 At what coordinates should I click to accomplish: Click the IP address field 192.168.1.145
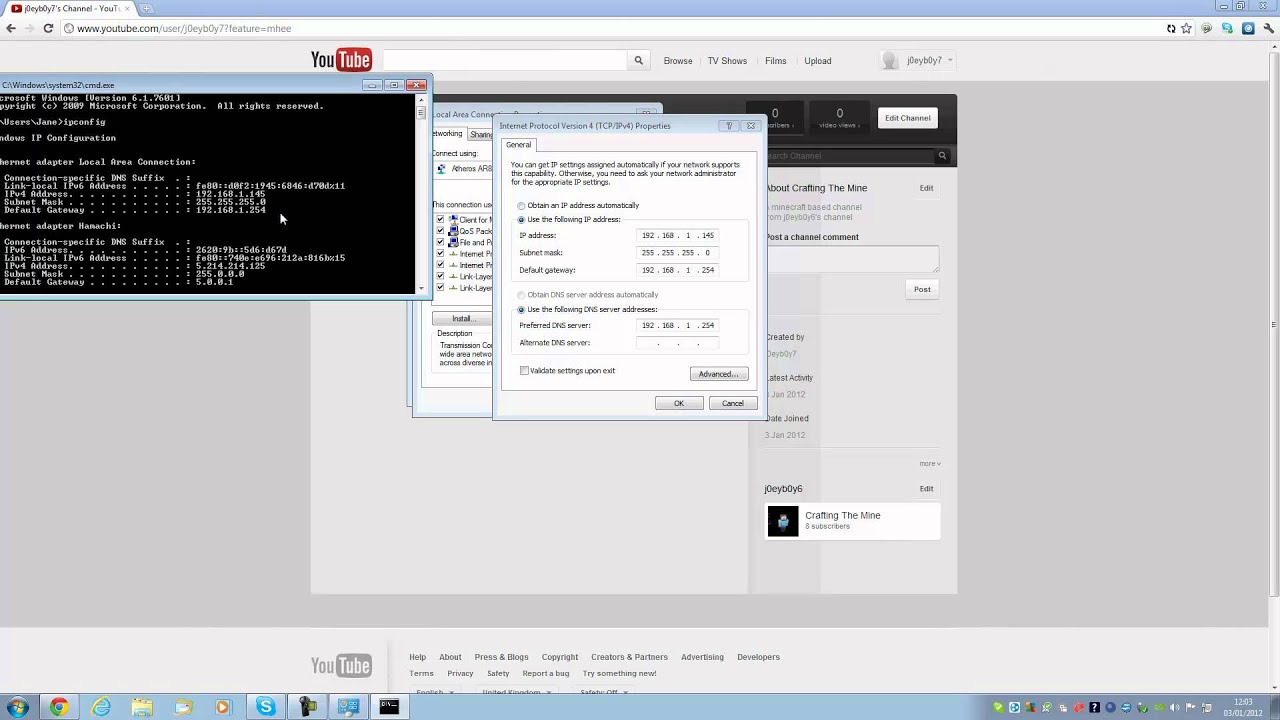click(x=678, y=236)
